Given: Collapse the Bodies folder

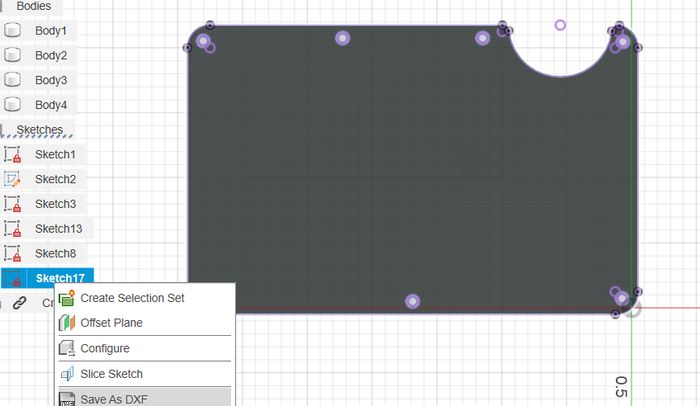Looking at the screenshot, I should 33,6.
